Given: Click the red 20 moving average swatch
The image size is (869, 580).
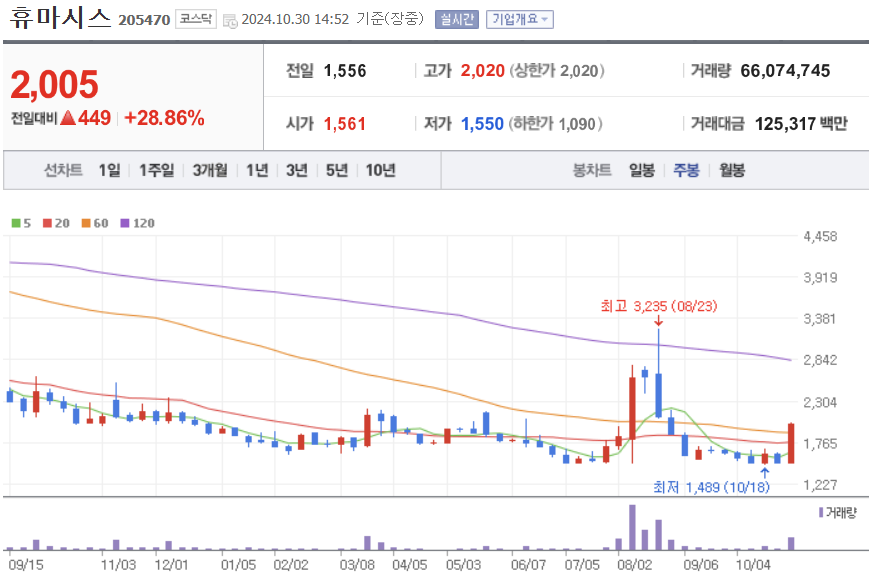Looking at the screenshot, I should click(x=47, y=223).
